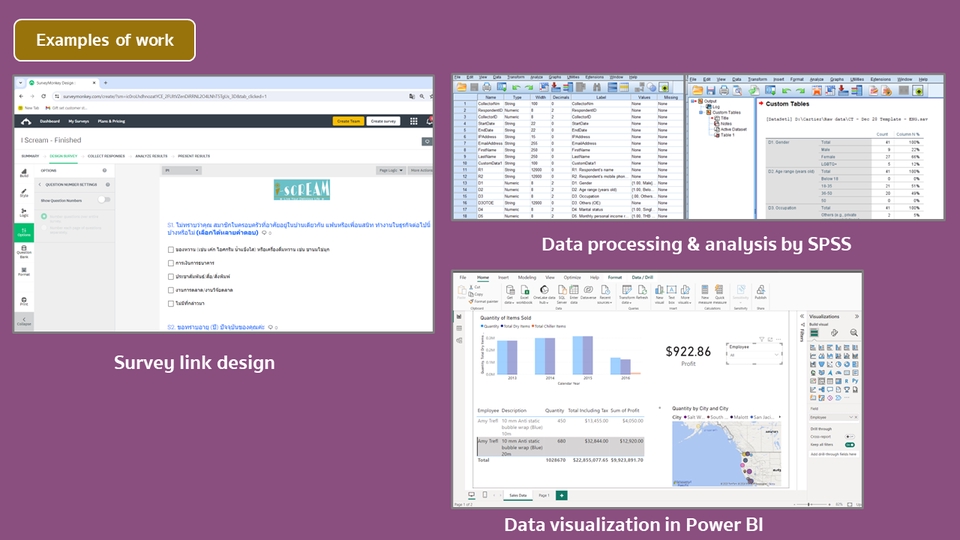Toggle Cross-report switch in Power BI

[x=850, y=437]
